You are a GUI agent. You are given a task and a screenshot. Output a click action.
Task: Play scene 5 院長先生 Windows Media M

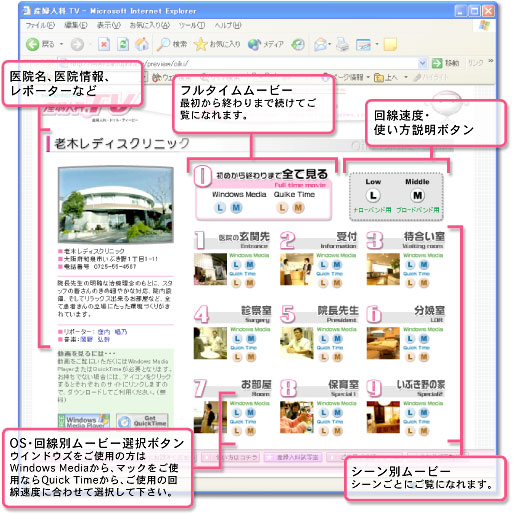(337, 339)
